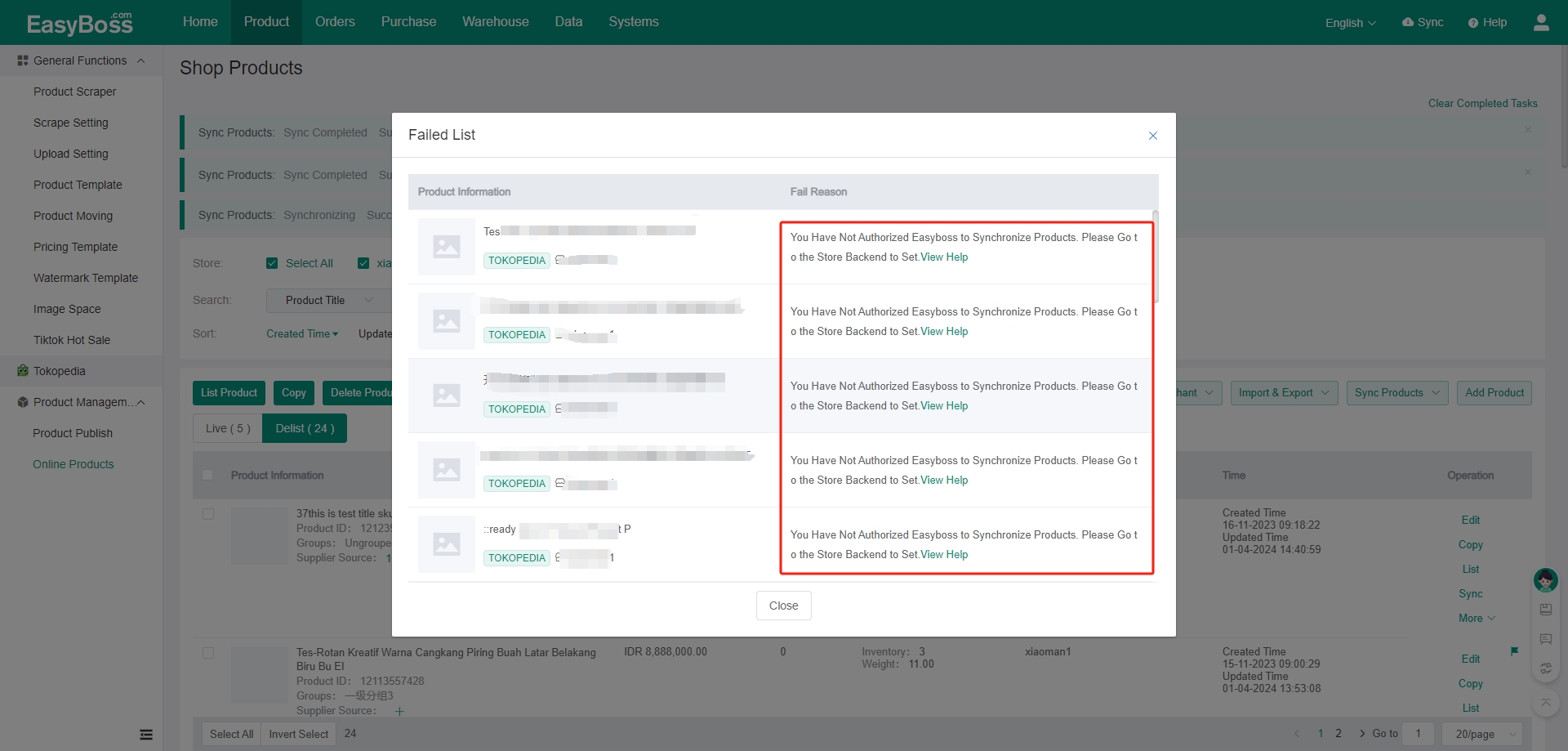1568x751 pixels.
Task: Click the floating save/notes icon
Action: pos(1545,610)
